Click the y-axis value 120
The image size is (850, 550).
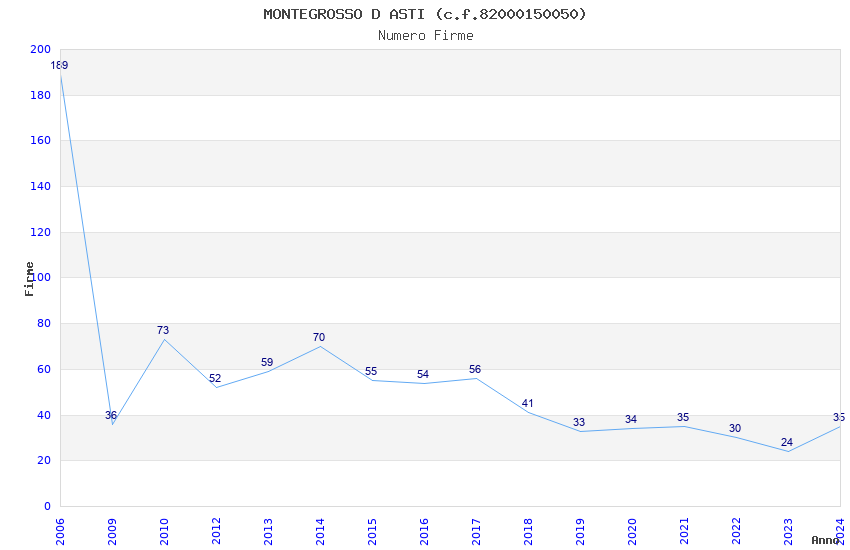tap(40, 232)
